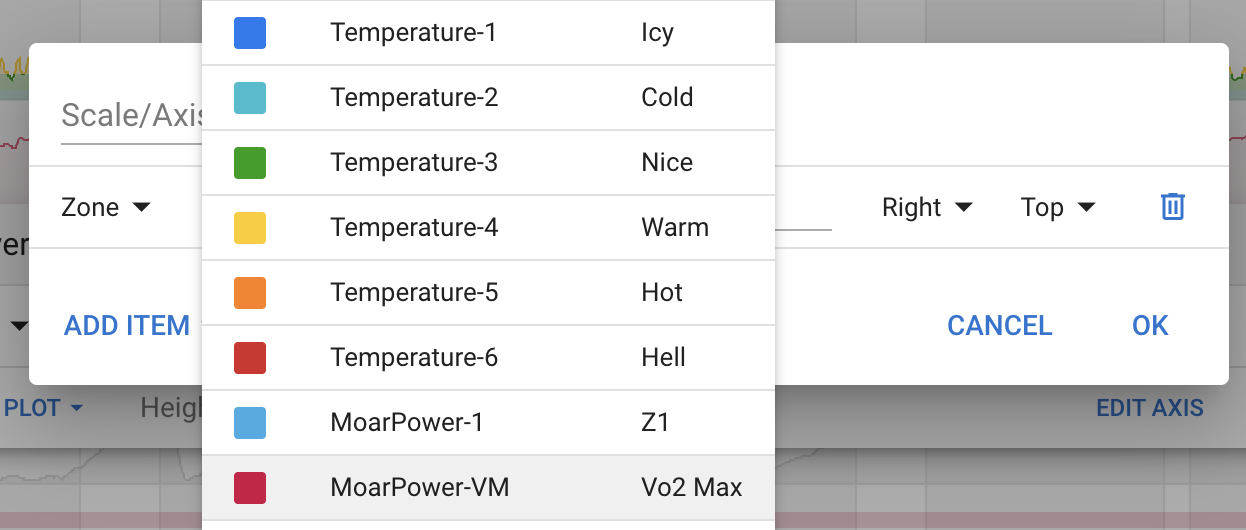Expand the Top position dropdown

[x=1057, y=207]
